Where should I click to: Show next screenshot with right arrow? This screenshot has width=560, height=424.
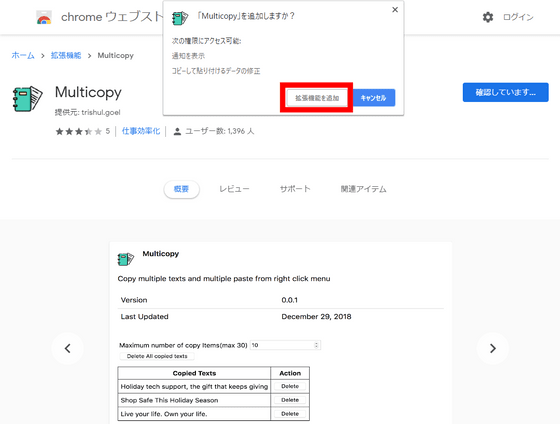tap(492, 348)
